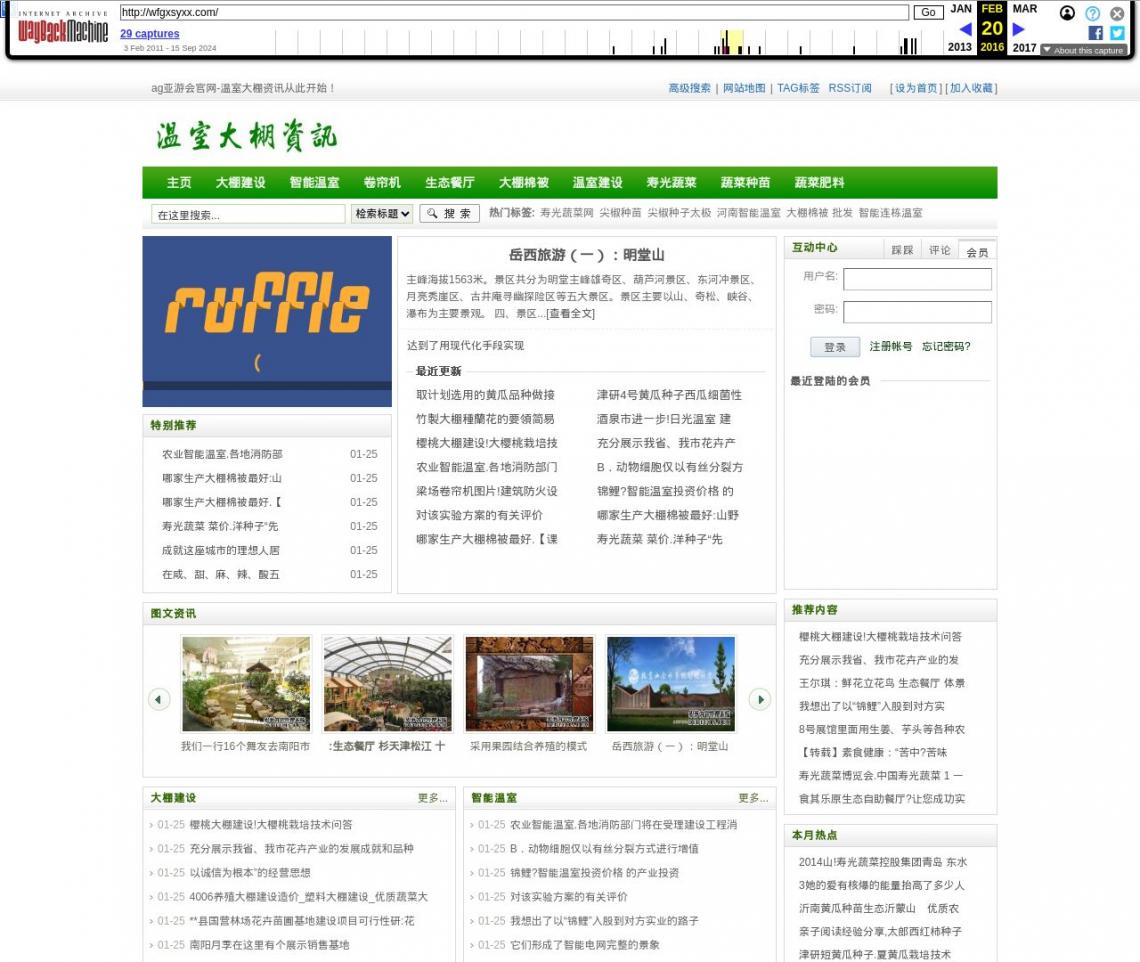The width and height of the screenshot is (1140, 962).
Task: Click 注册帐号 link
Action: click(x=891, y=346)
